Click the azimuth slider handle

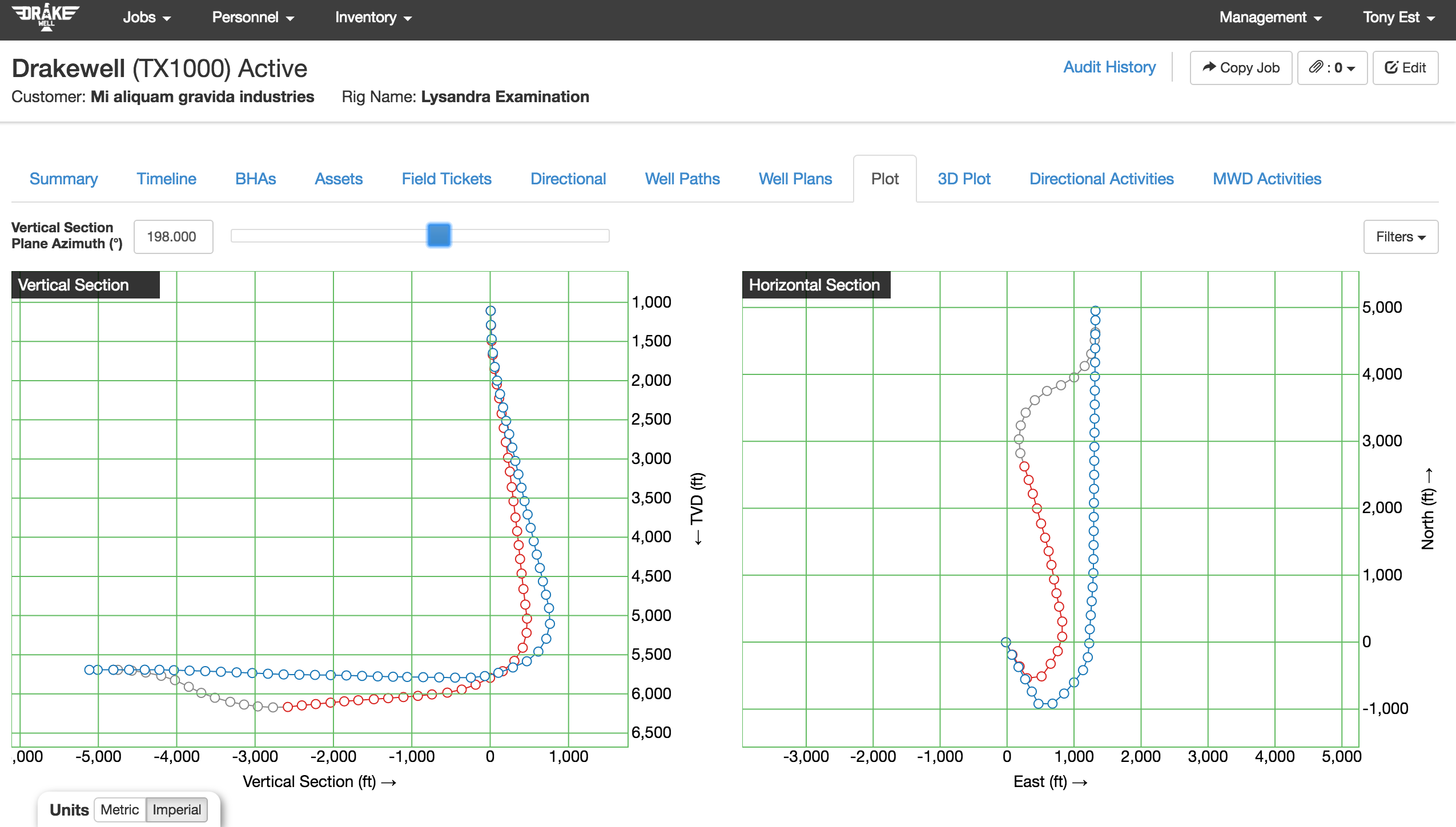tap(439, 235)
